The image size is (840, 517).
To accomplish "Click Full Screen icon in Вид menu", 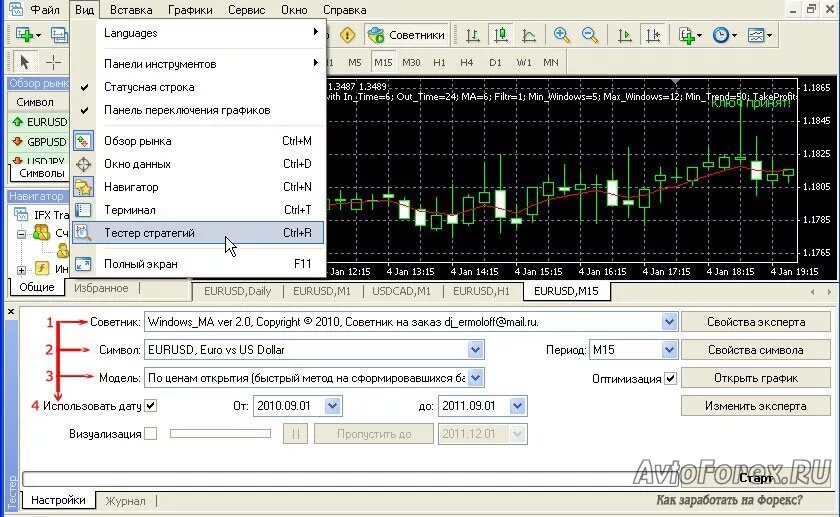I will click(x=84, y=264).
